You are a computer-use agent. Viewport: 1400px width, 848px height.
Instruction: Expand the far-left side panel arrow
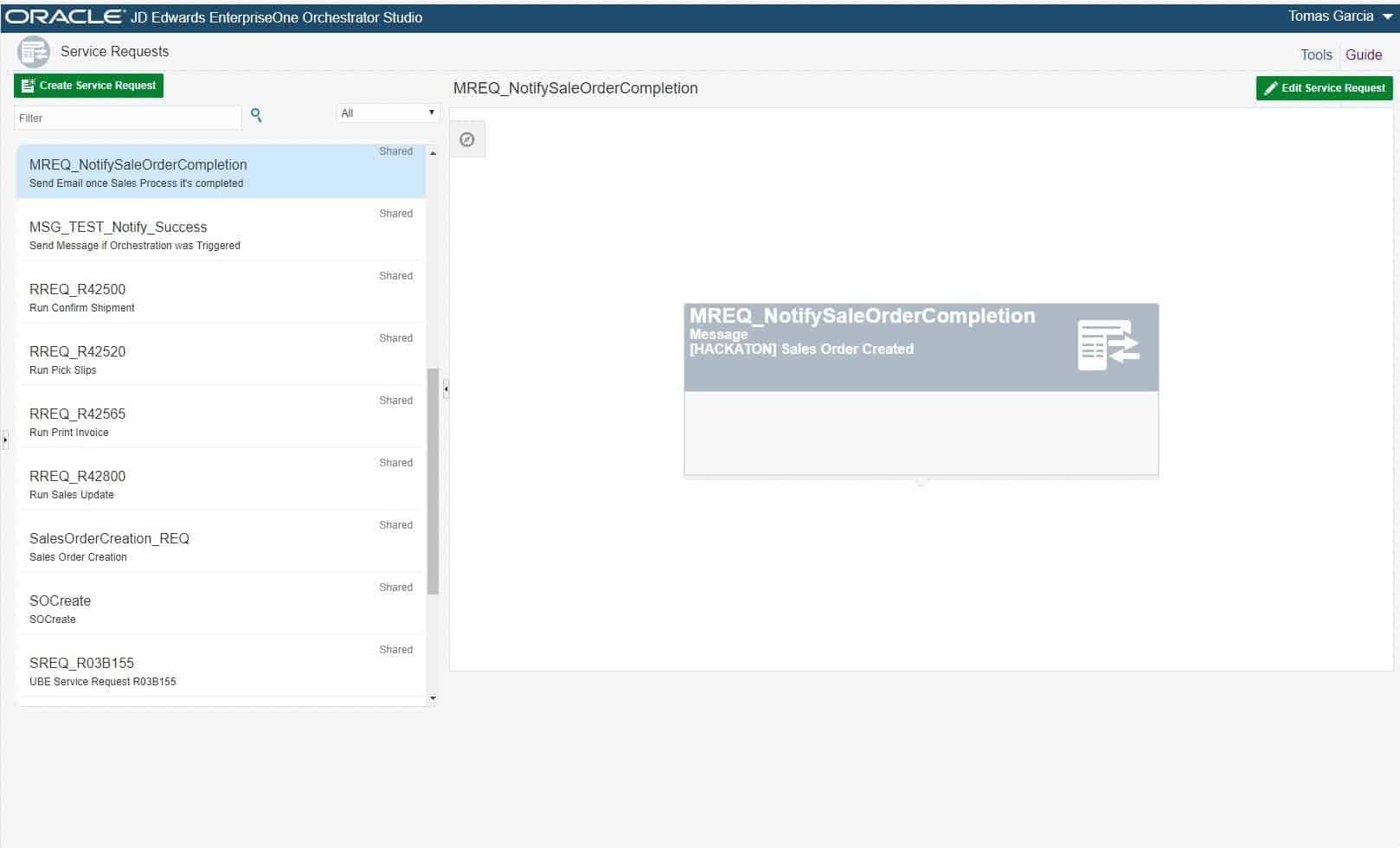point(5,440)
